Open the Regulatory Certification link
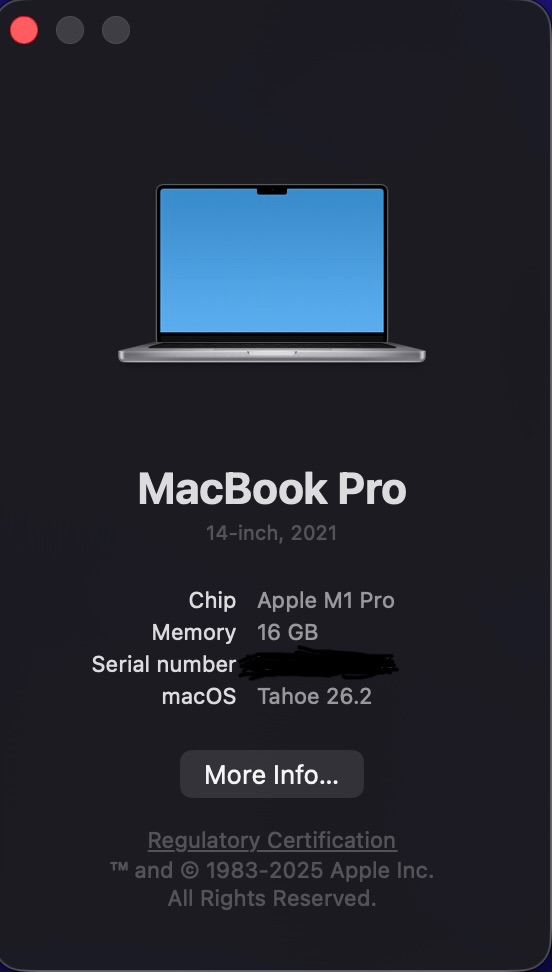This screenshot has height=972, width=552. (x=272, y=841)
